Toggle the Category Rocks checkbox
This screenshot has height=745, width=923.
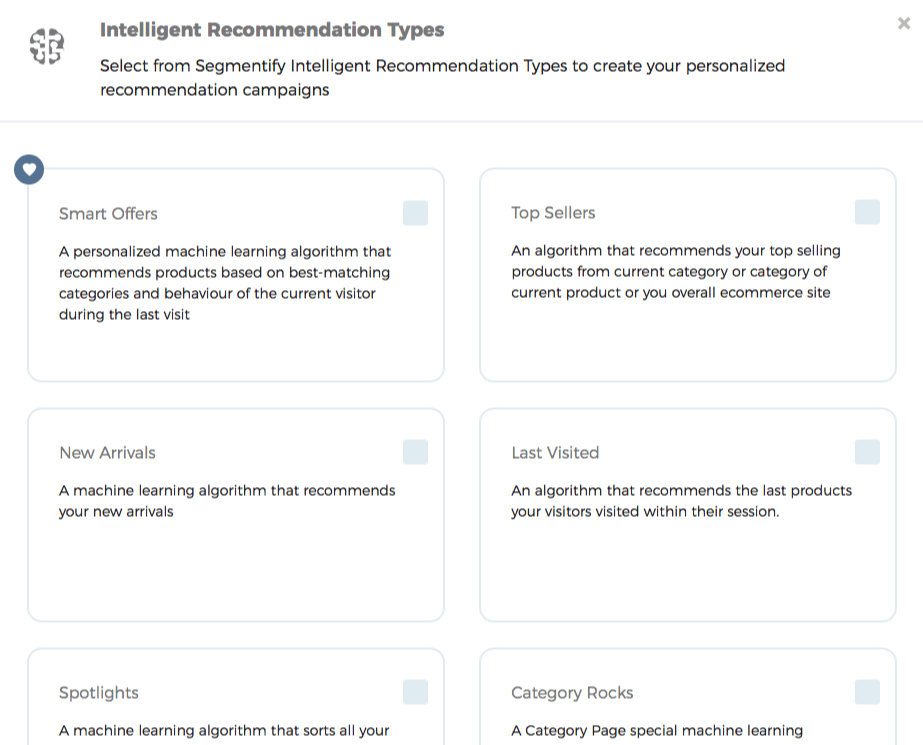867,692
